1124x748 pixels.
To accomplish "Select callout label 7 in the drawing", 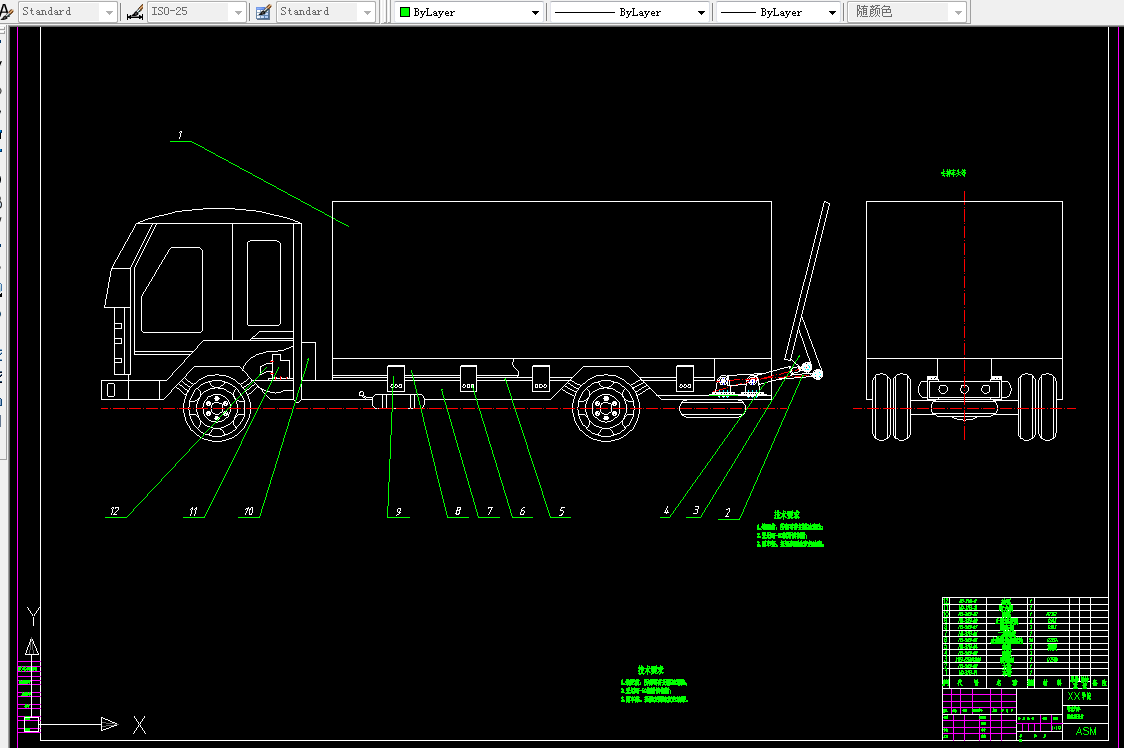I will [490, 511].
